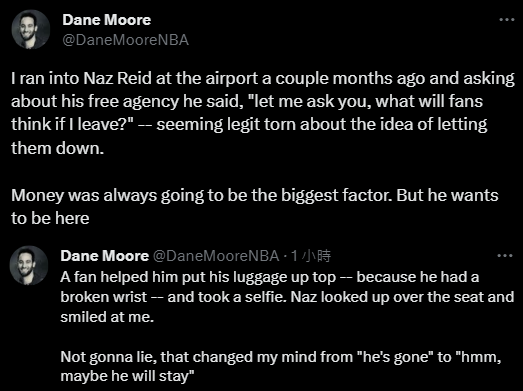Visit the Dane Moore name above the main tweet

pos(106,20)
